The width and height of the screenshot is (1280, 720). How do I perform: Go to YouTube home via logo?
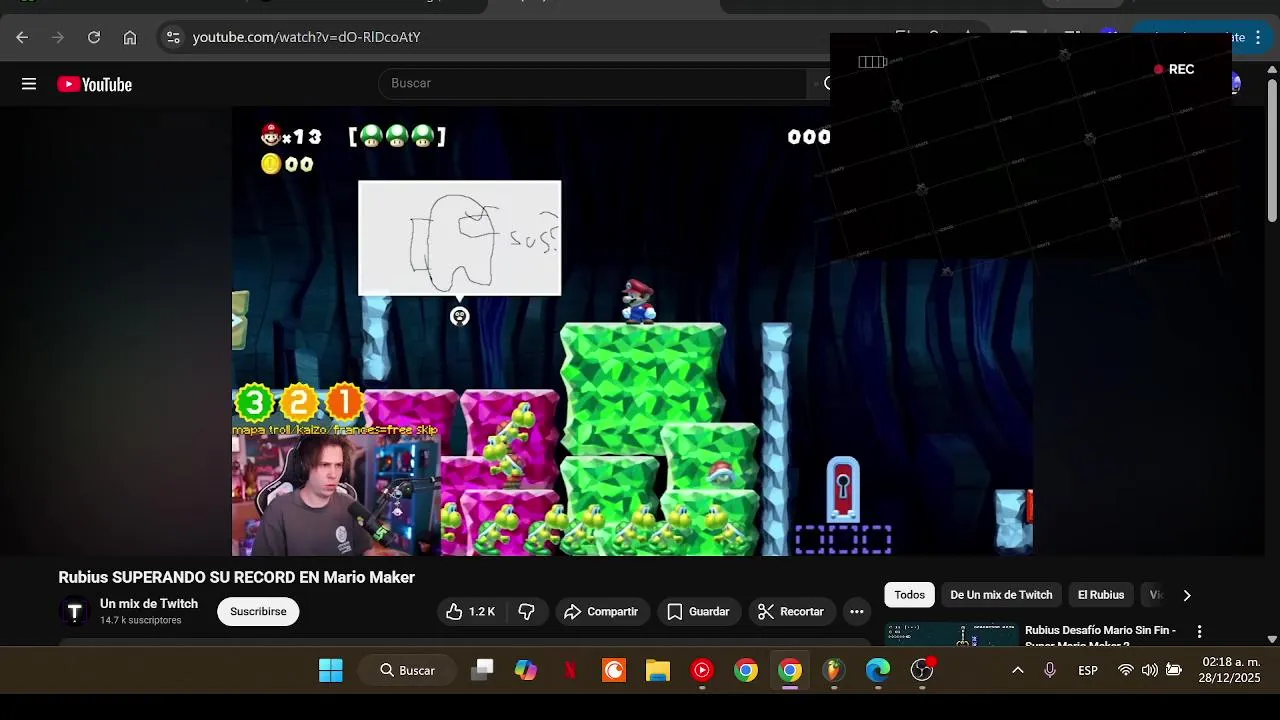pos(95,84)
